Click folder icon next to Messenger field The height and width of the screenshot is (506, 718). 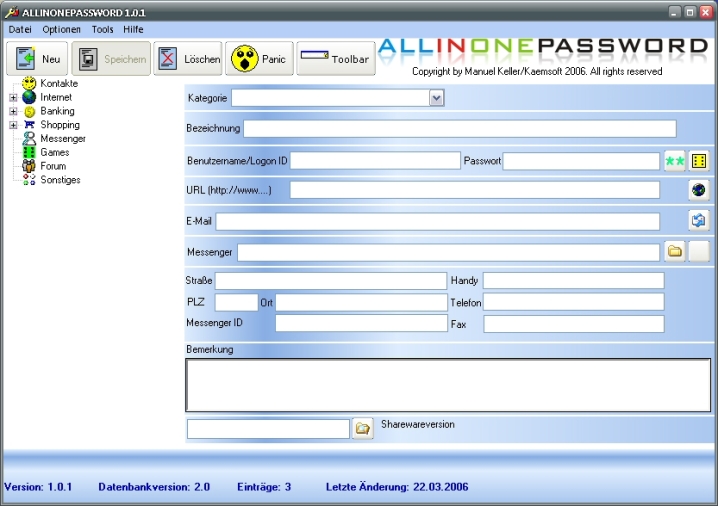(x=675, y=252)
